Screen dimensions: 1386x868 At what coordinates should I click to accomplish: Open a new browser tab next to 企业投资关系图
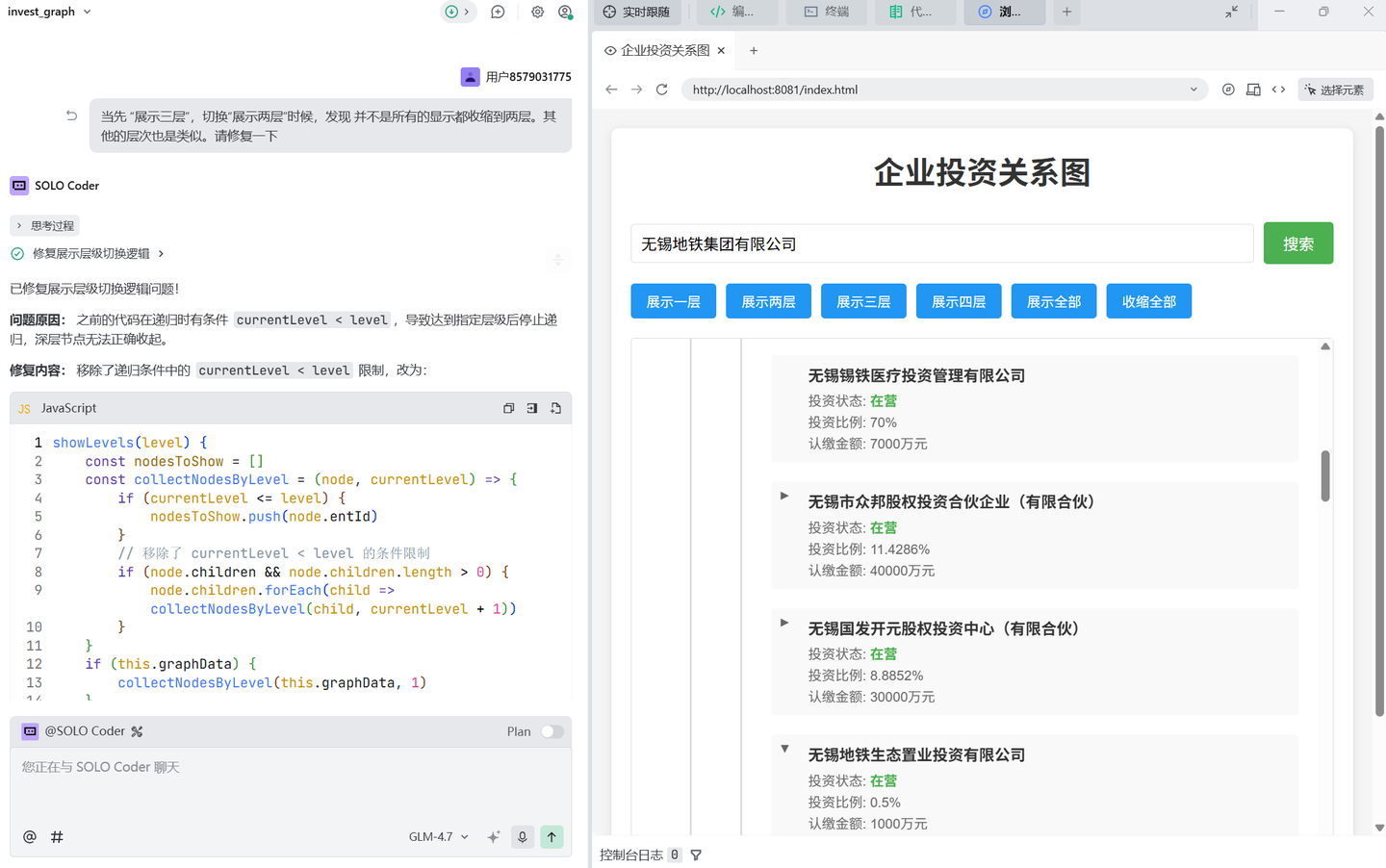tap(754, 50)
